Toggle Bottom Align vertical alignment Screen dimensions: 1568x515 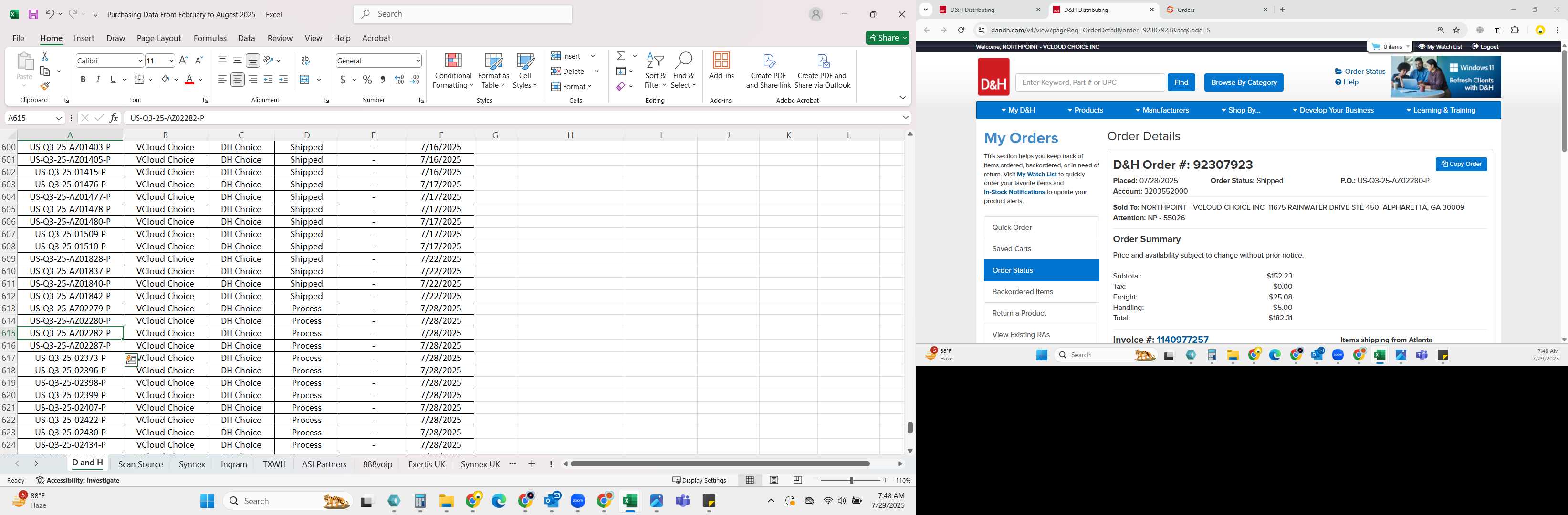click(x=252, y=60)
